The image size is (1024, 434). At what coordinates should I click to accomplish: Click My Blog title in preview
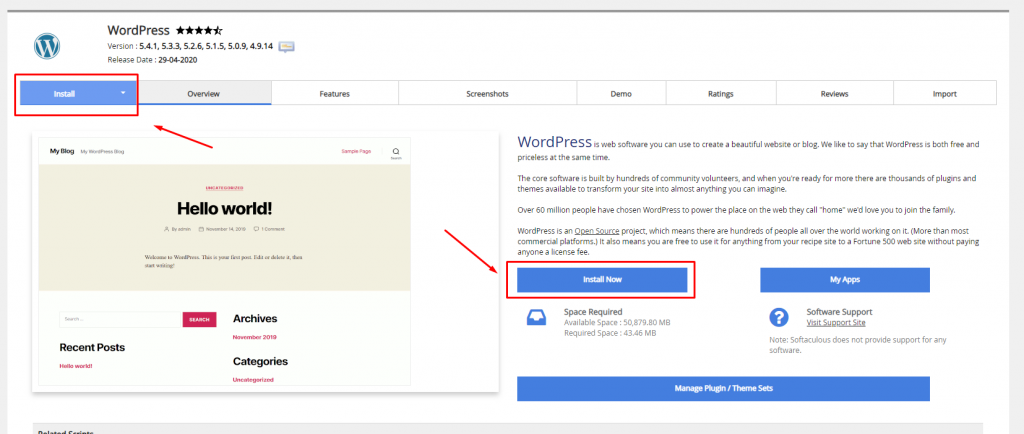[x=62, y=151]
